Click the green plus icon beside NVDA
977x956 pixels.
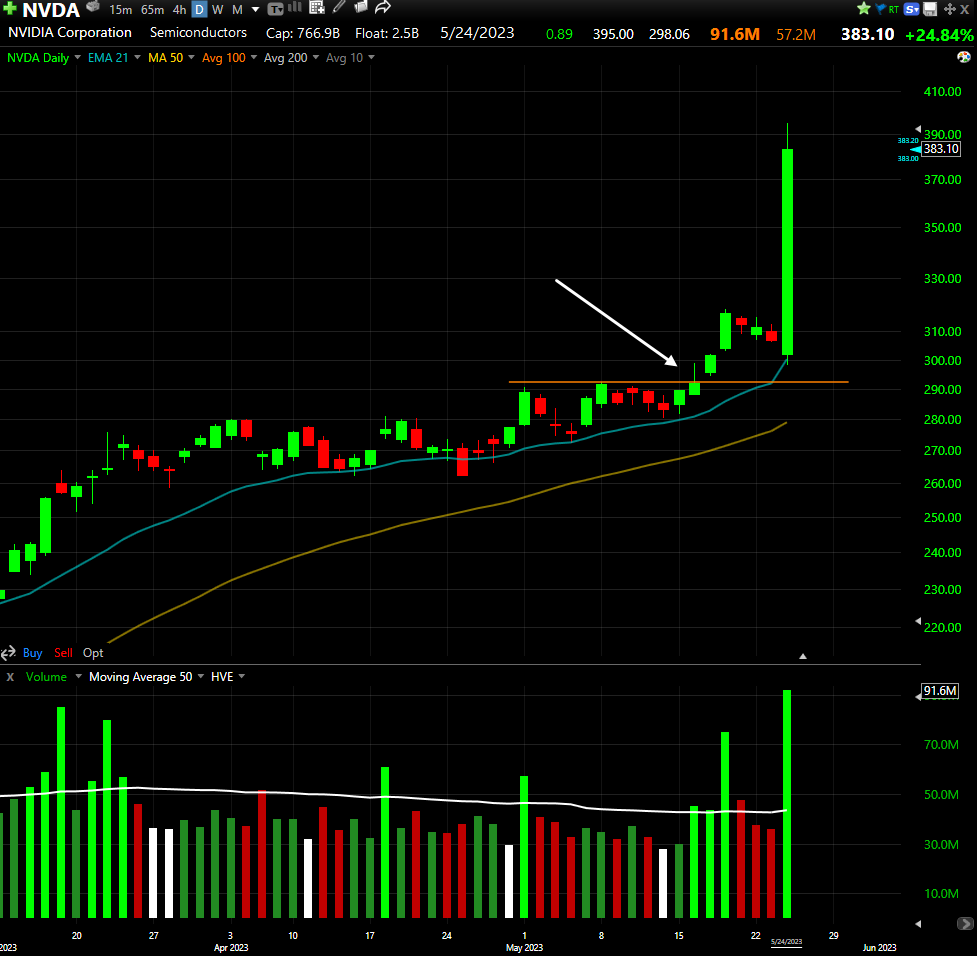point(10,9)
